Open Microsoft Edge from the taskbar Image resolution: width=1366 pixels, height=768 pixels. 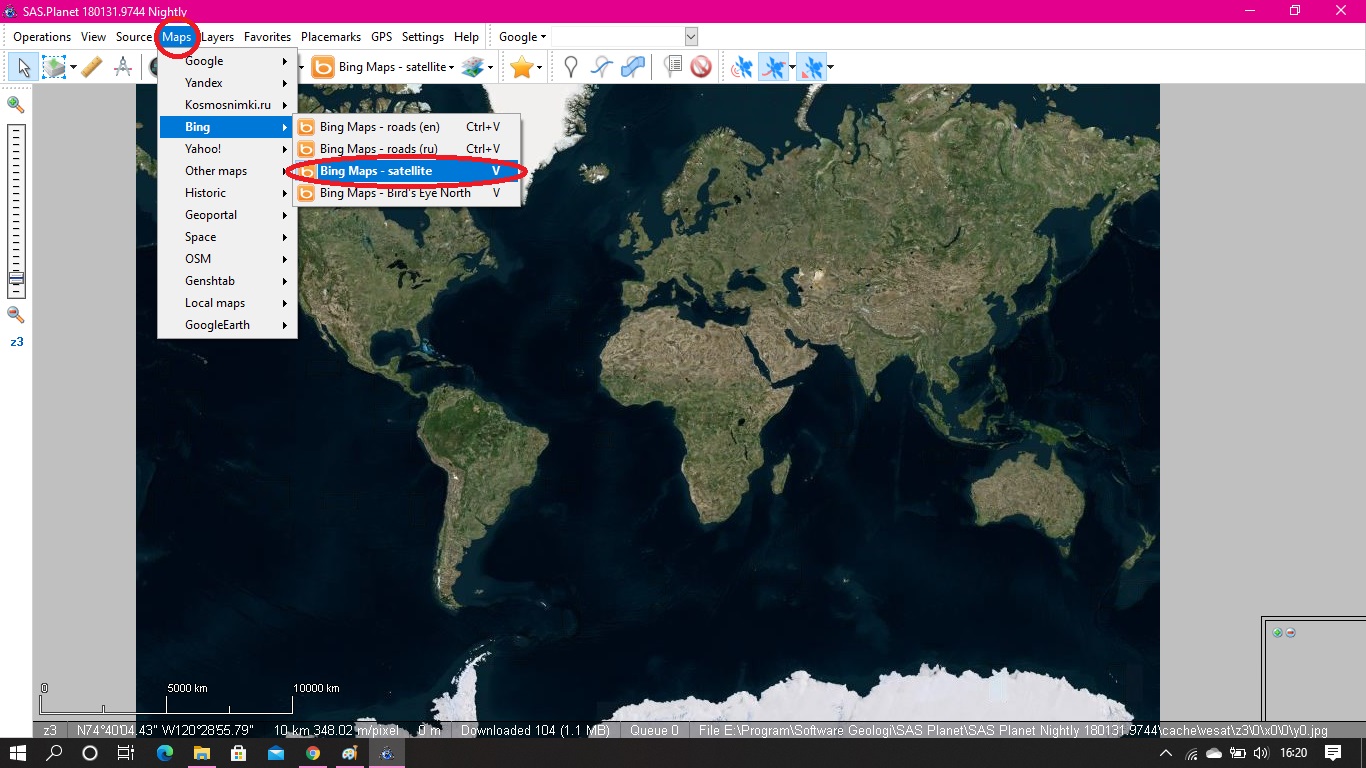(164, 753)
